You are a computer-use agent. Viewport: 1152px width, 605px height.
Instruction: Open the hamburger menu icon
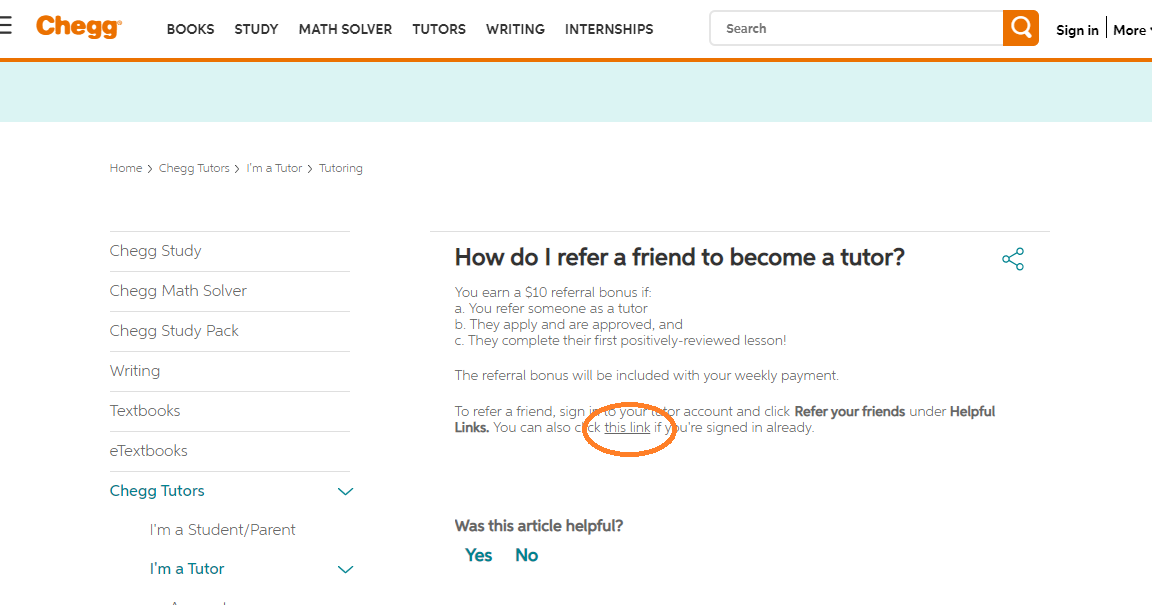[x=5, y=26]
